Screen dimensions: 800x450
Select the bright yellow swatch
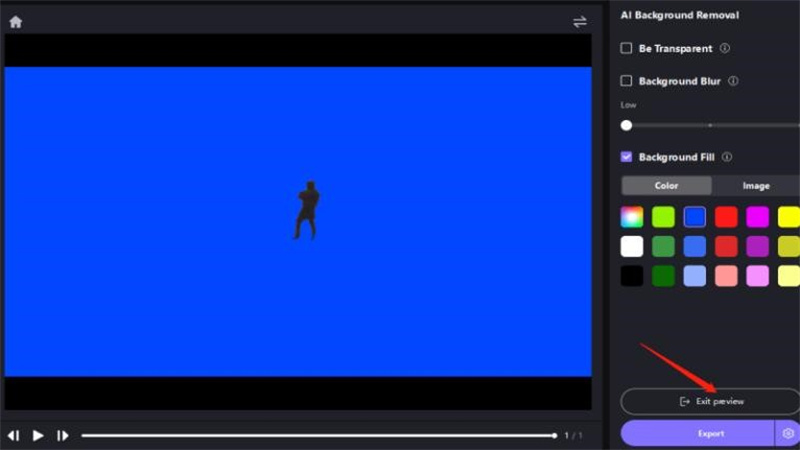click(789, 217)
